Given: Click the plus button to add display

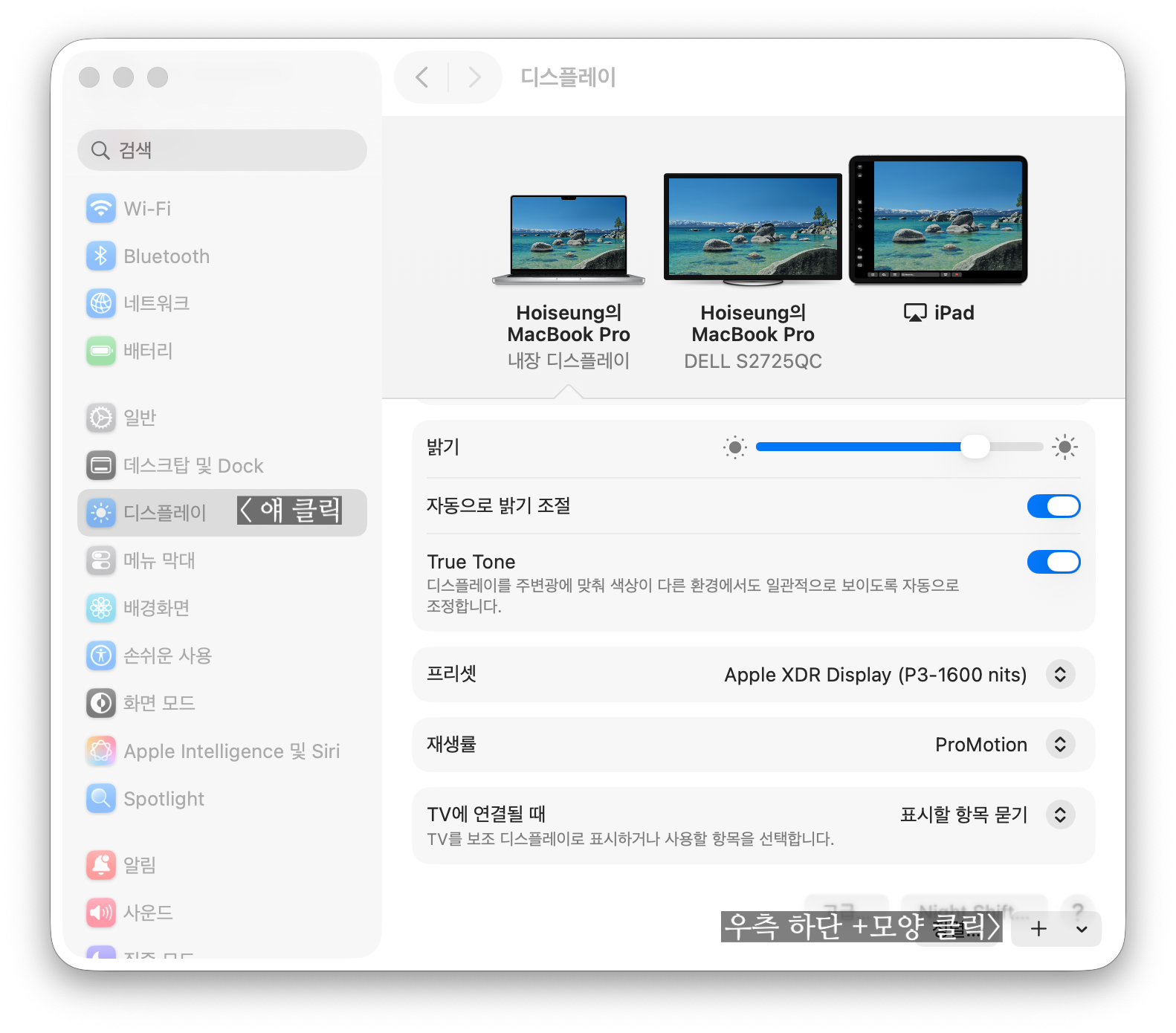Looking at the screenshot, I should 1038,929.
